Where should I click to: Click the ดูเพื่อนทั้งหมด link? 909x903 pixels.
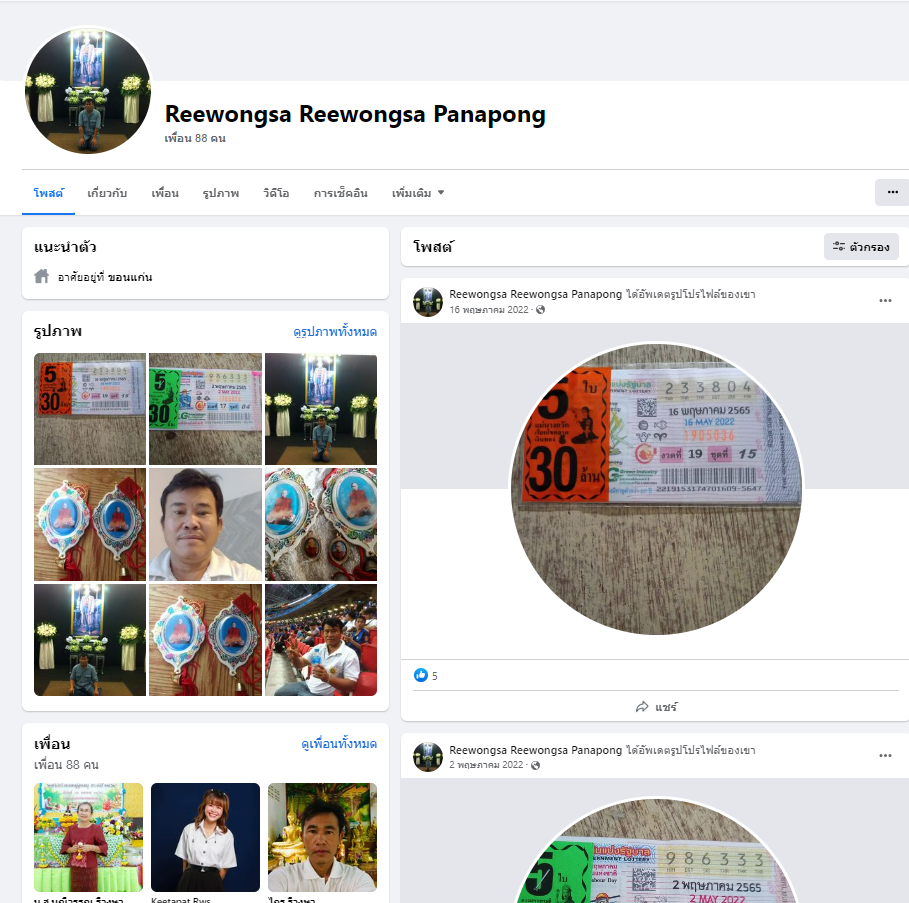coord(339,744)
